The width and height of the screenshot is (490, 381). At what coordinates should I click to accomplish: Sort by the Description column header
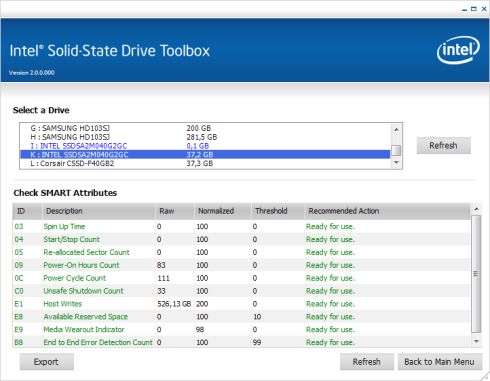pos(99,211)
